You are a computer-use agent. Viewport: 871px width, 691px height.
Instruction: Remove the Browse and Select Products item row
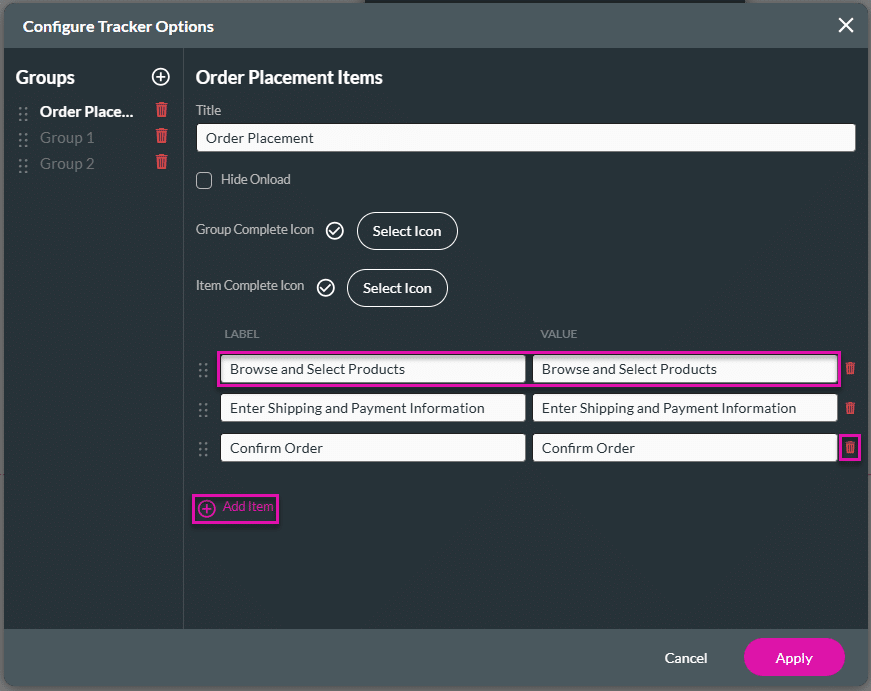[849, 368]
